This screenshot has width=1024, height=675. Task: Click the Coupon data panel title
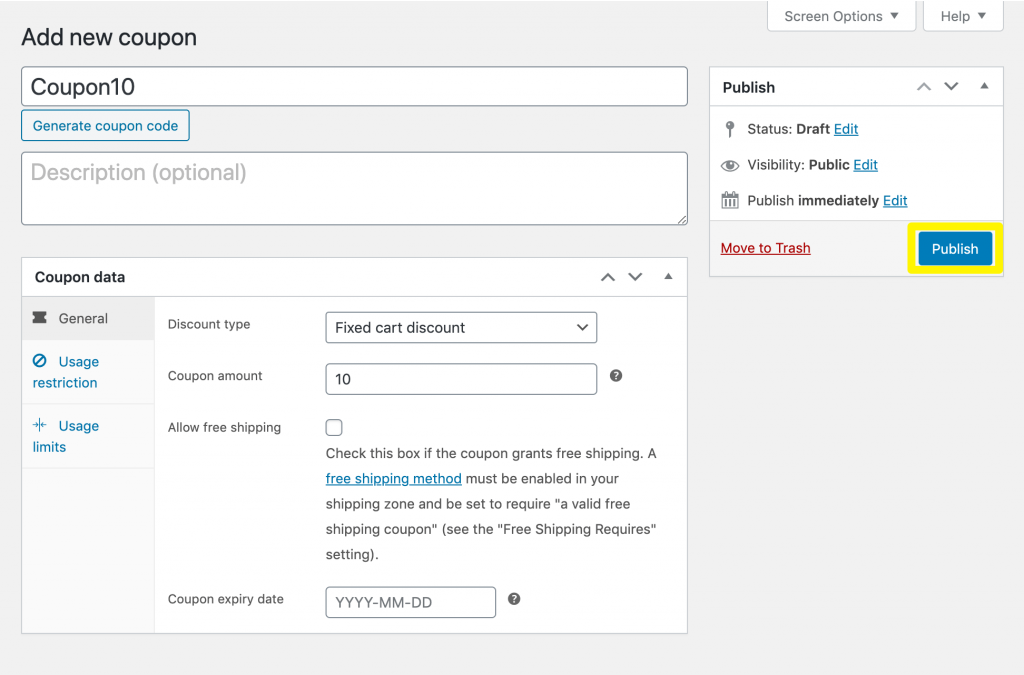tap(80, 277)
